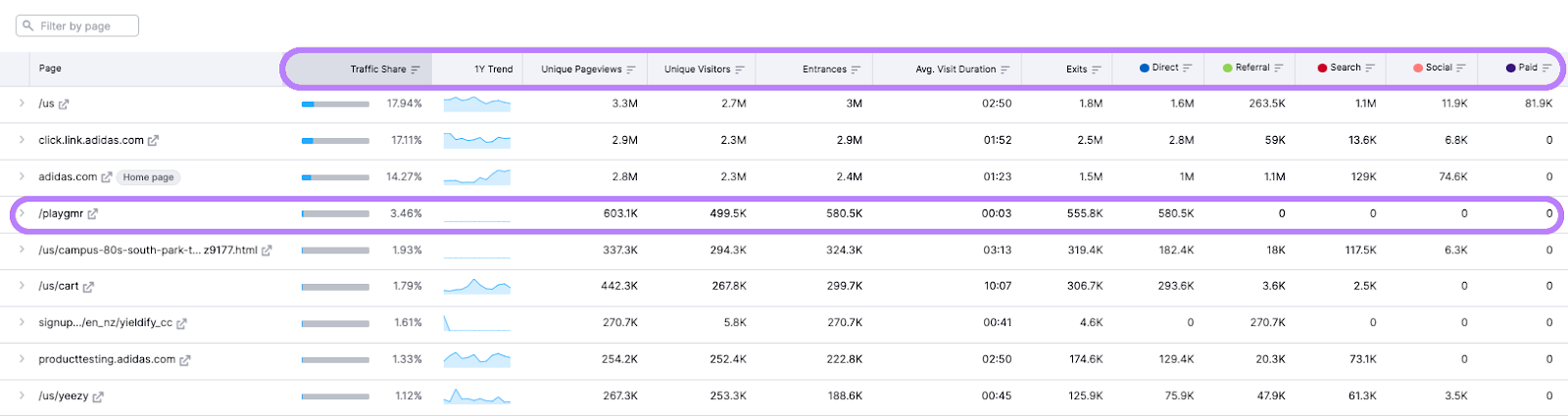1568x416 pixels.
Task: Open the click.link.adidas.com link
Action: (x=91, y=140)
